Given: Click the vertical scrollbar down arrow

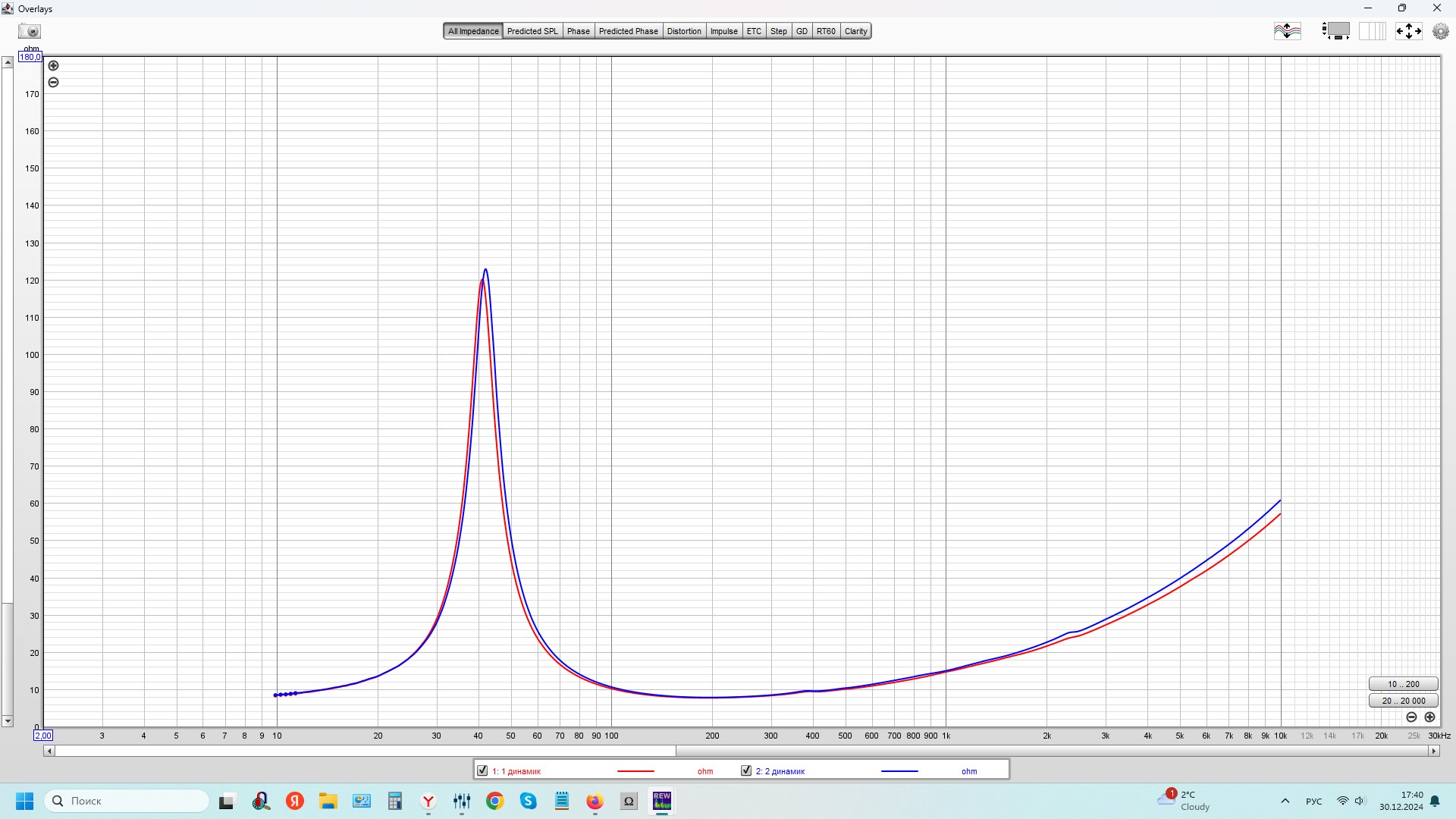Looking at the screenshot, I should (x=8, y=721).
